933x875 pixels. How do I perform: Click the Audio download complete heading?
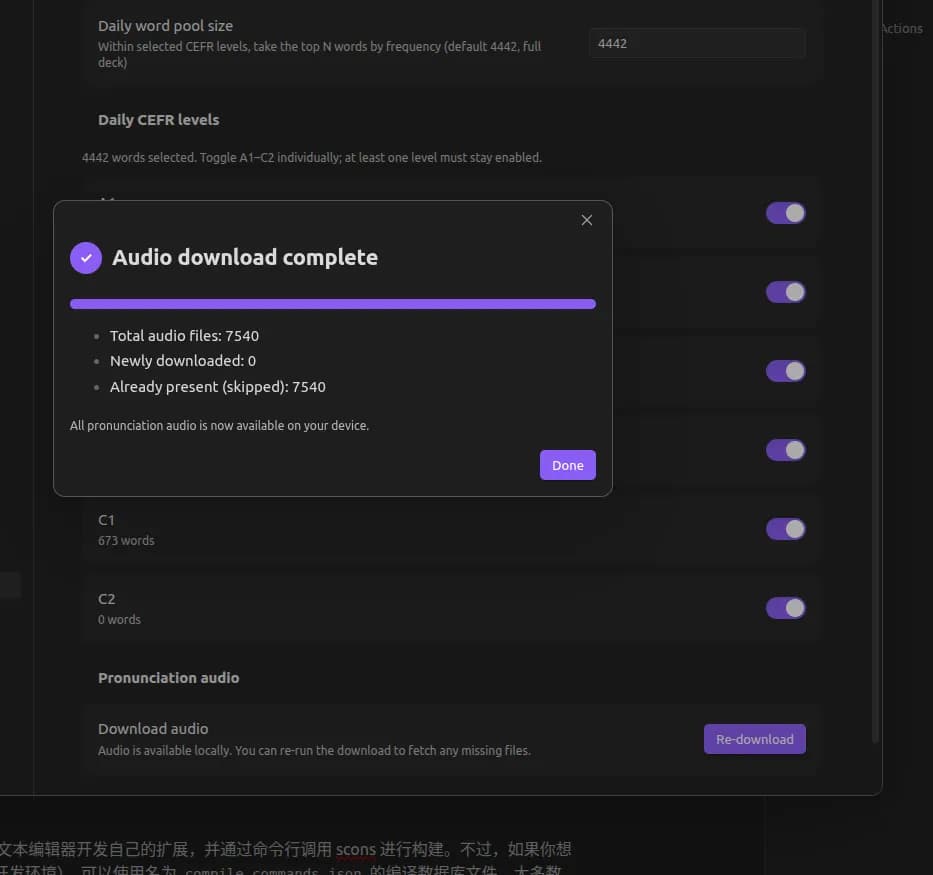(x=245, y=258)
